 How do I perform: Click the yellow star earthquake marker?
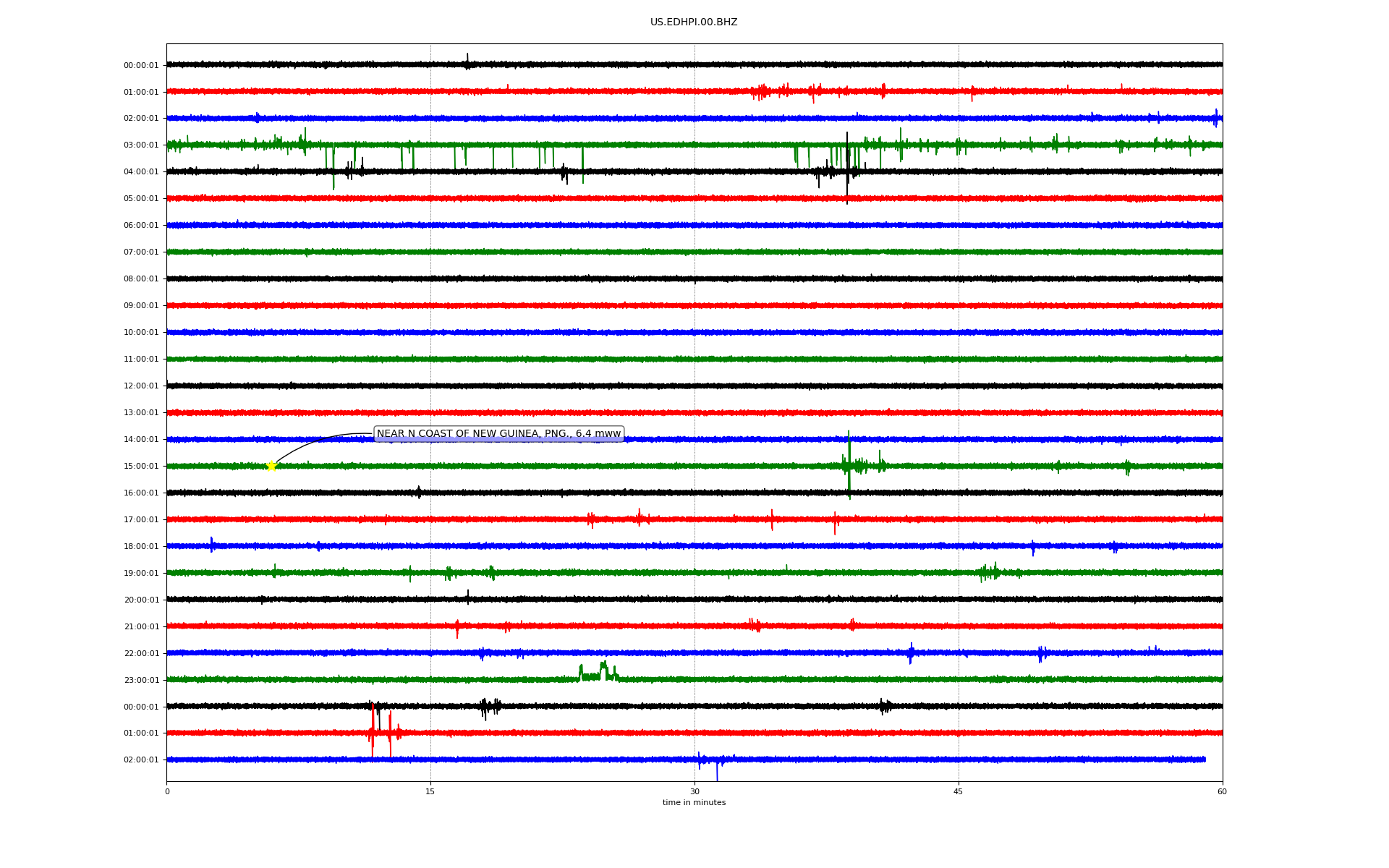[271, 466]
